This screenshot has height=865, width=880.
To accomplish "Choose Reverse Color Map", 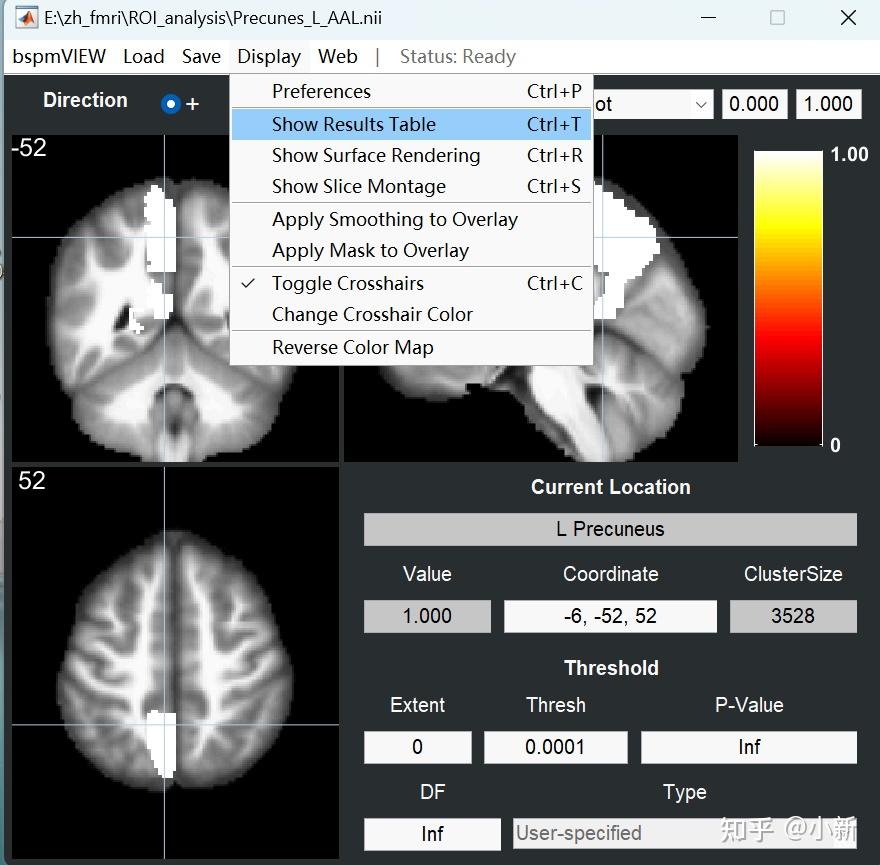I will pos(412,347).
